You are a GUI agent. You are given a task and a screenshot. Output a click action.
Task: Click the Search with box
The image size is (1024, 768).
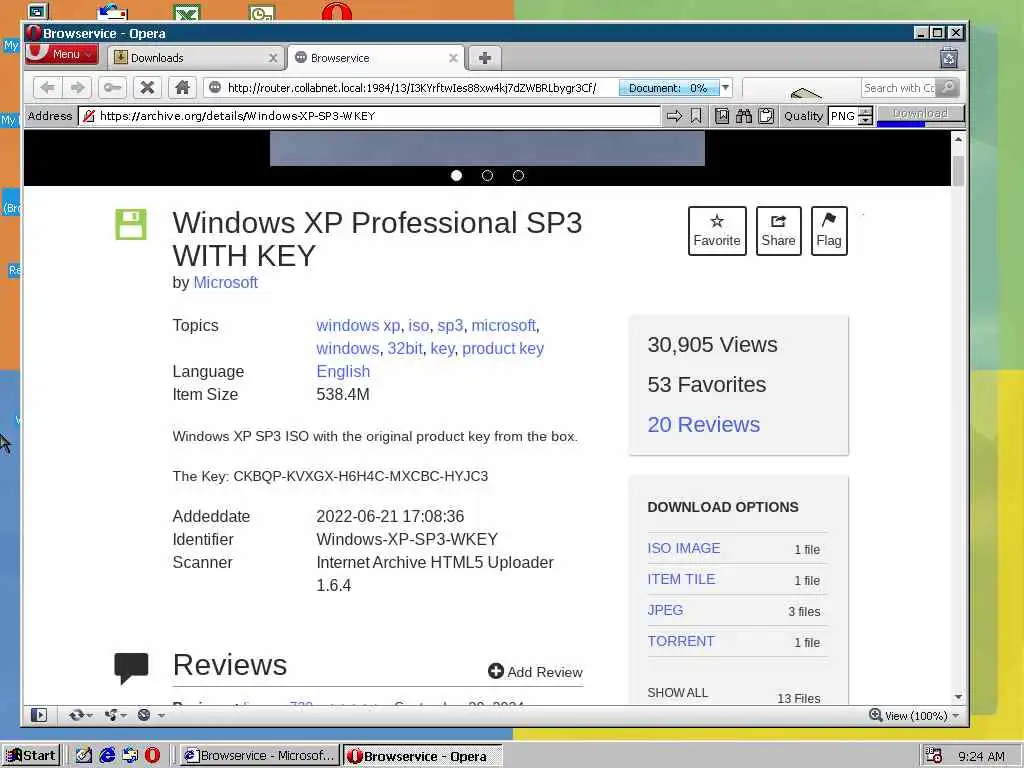point(898,88)
